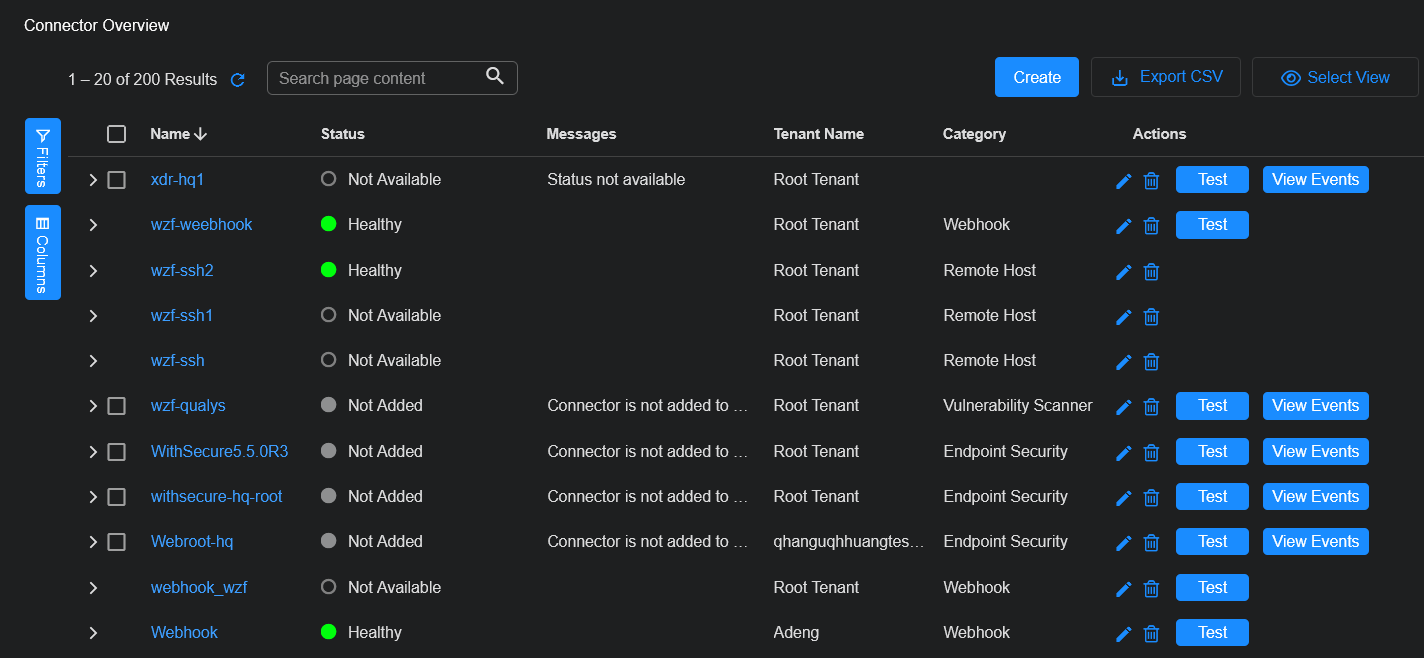Viewport: 1424px width, 658px height.
Task: Check the box for xdr-hq1 row
Action: 117,180
